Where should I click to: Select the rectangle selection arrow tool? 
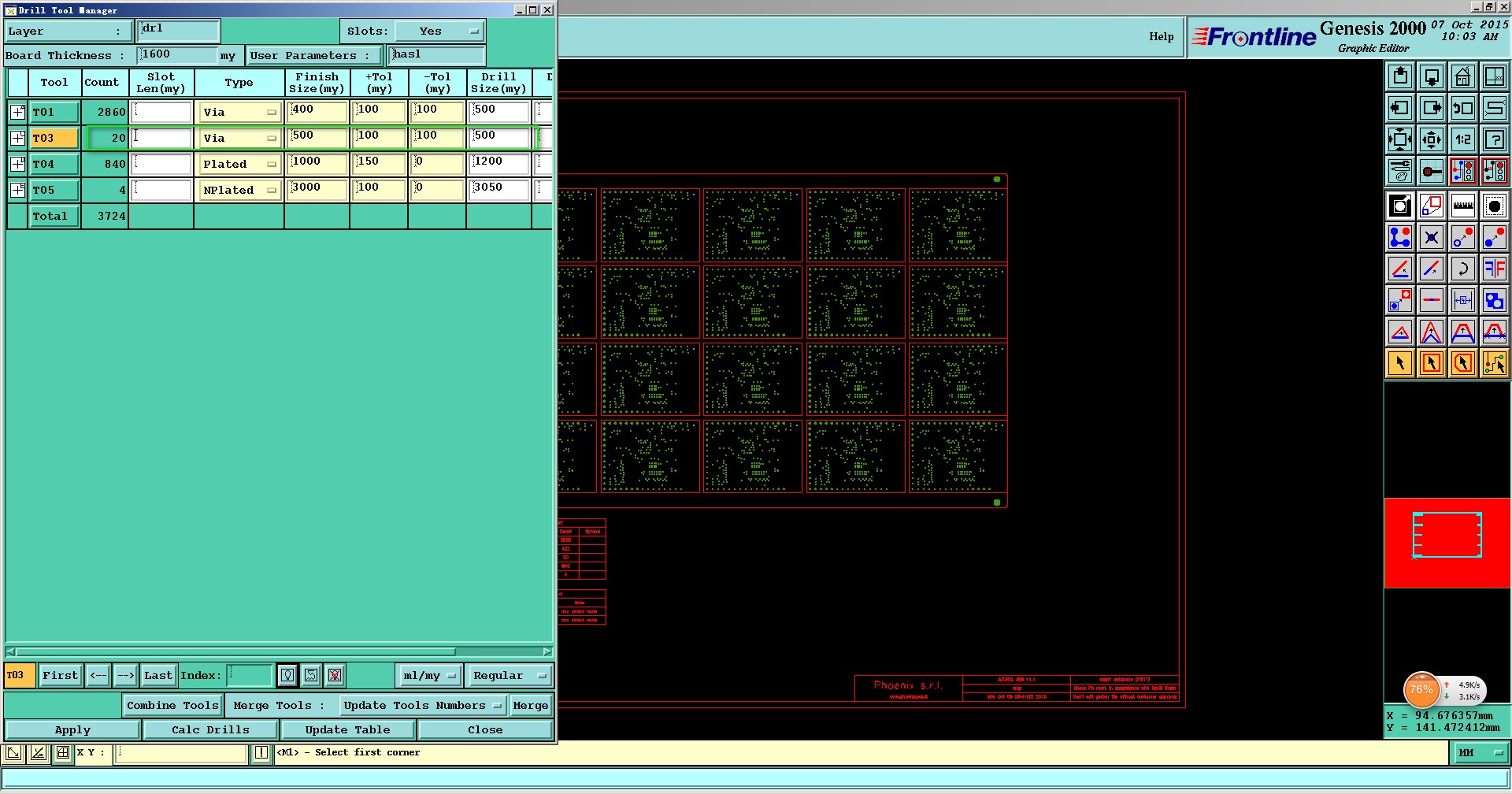1432,363
